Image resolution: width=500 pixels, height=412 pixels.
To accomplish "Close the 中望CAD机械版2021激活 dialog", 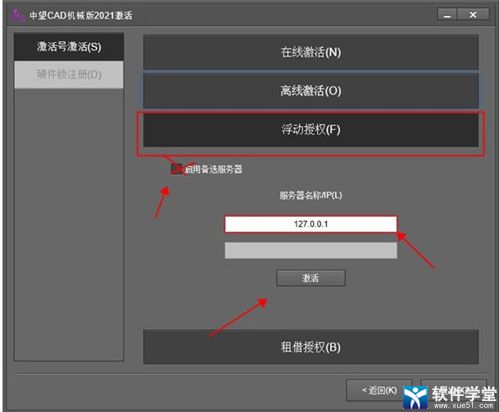I will (x=473, y=15).
